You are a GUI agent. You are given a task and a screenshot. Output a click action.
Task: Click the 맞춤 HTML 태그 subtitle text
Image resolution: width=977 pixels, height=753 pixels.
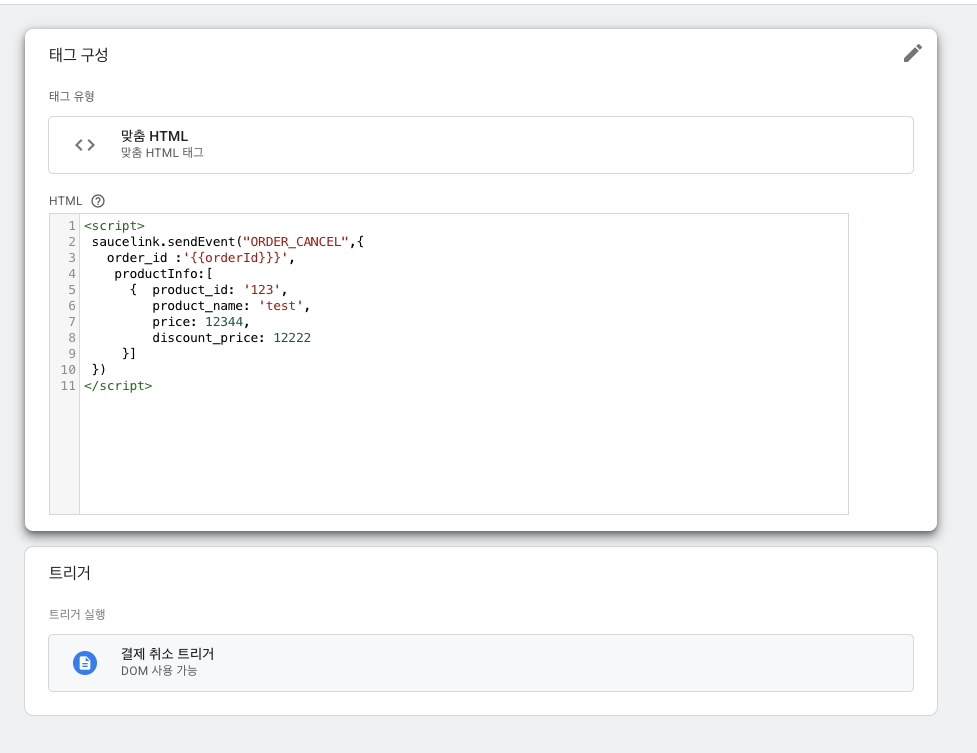click(162, 153)
